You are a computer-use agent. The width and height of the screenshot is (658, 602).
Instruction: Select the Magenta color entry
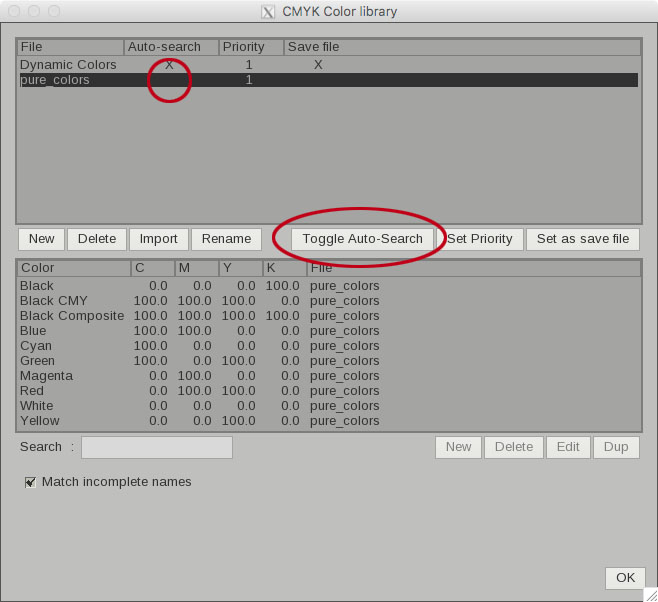(x=46, y=376)
